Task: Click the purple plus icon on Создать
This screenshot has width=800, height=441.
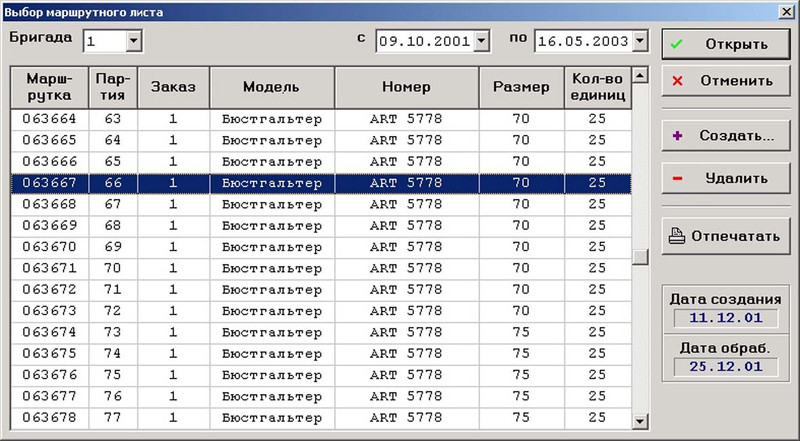Action: pos(678,136)
